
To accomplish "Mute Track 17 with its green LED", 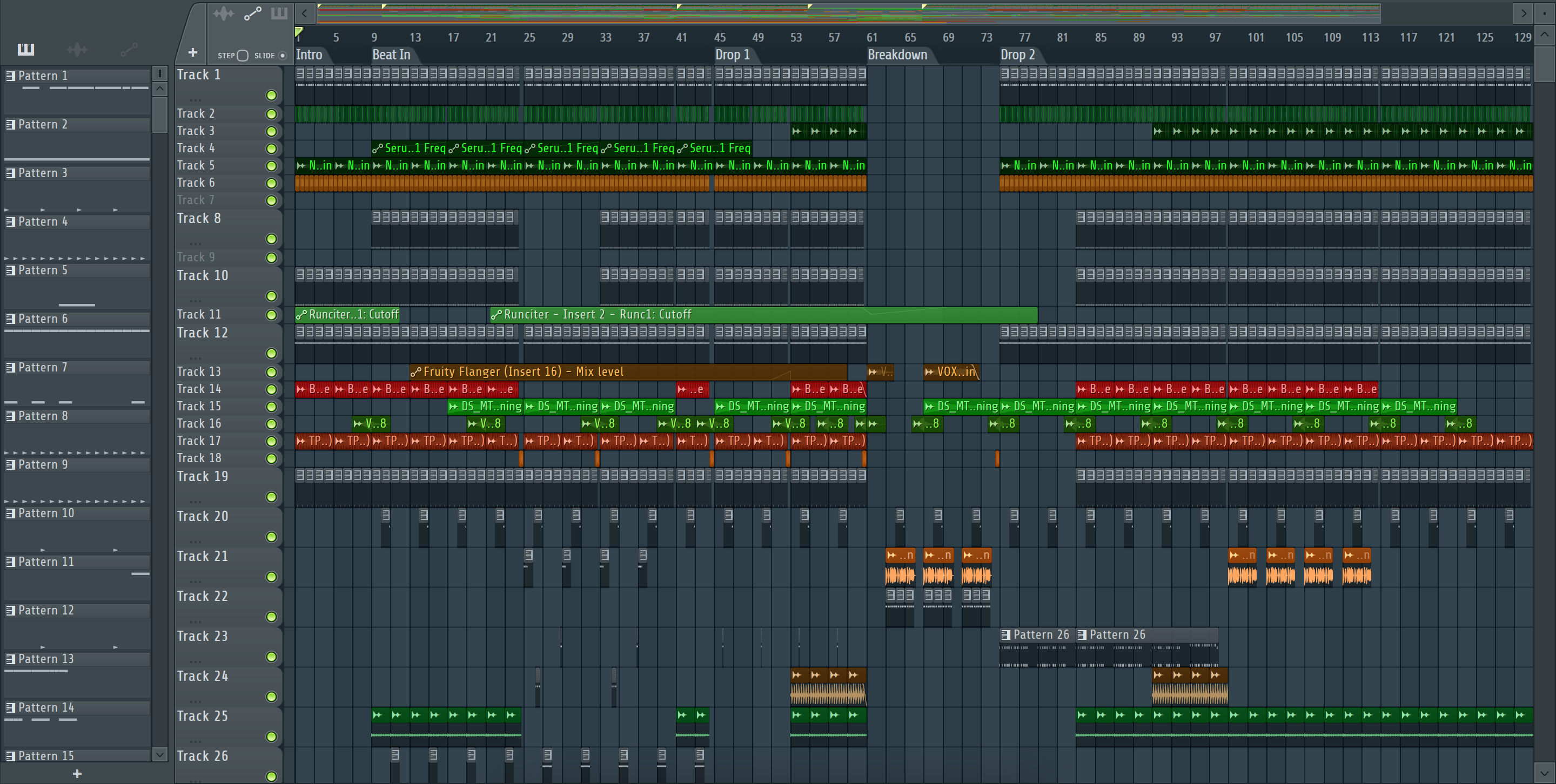I will pyautogui.click(x=271, y=442).
